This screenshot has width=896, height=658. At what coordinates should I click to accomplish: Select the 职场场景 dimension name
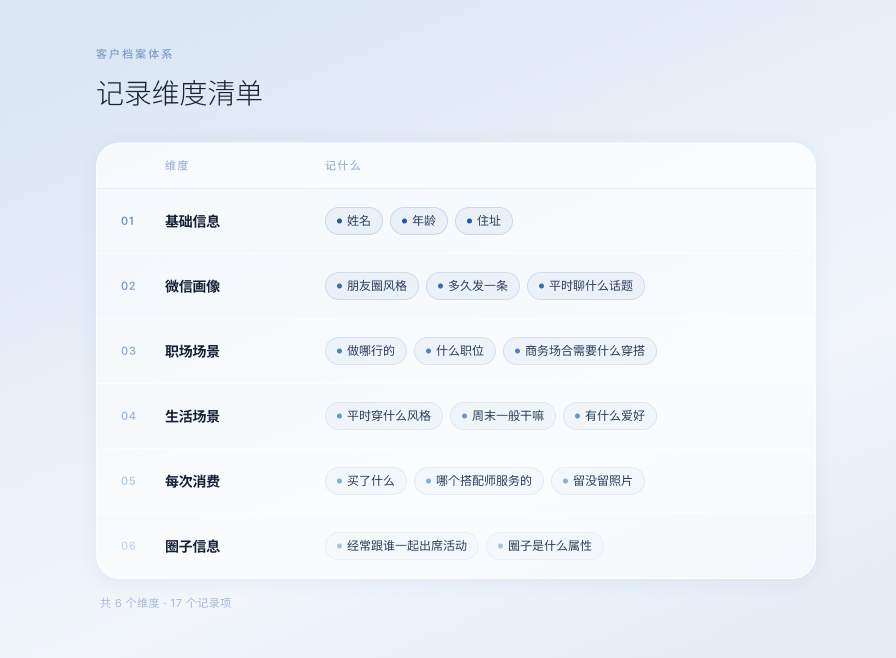(x=193, y=352)
